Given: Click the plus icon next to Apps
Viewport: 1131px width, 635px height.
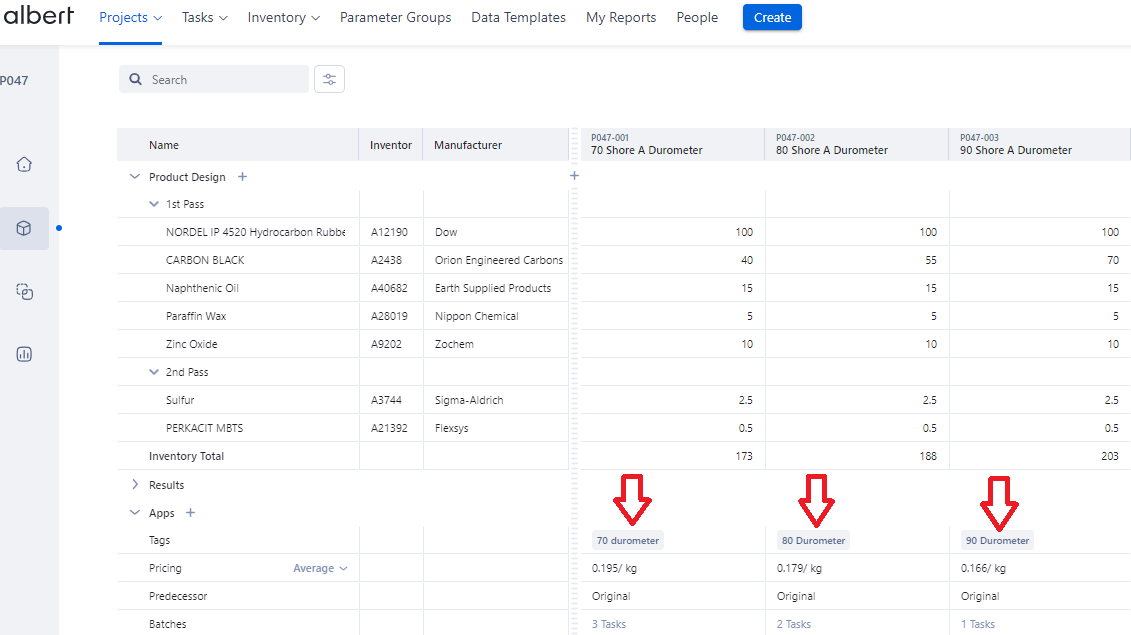Looking at the screenshot, I should click(x=190, y=513).
